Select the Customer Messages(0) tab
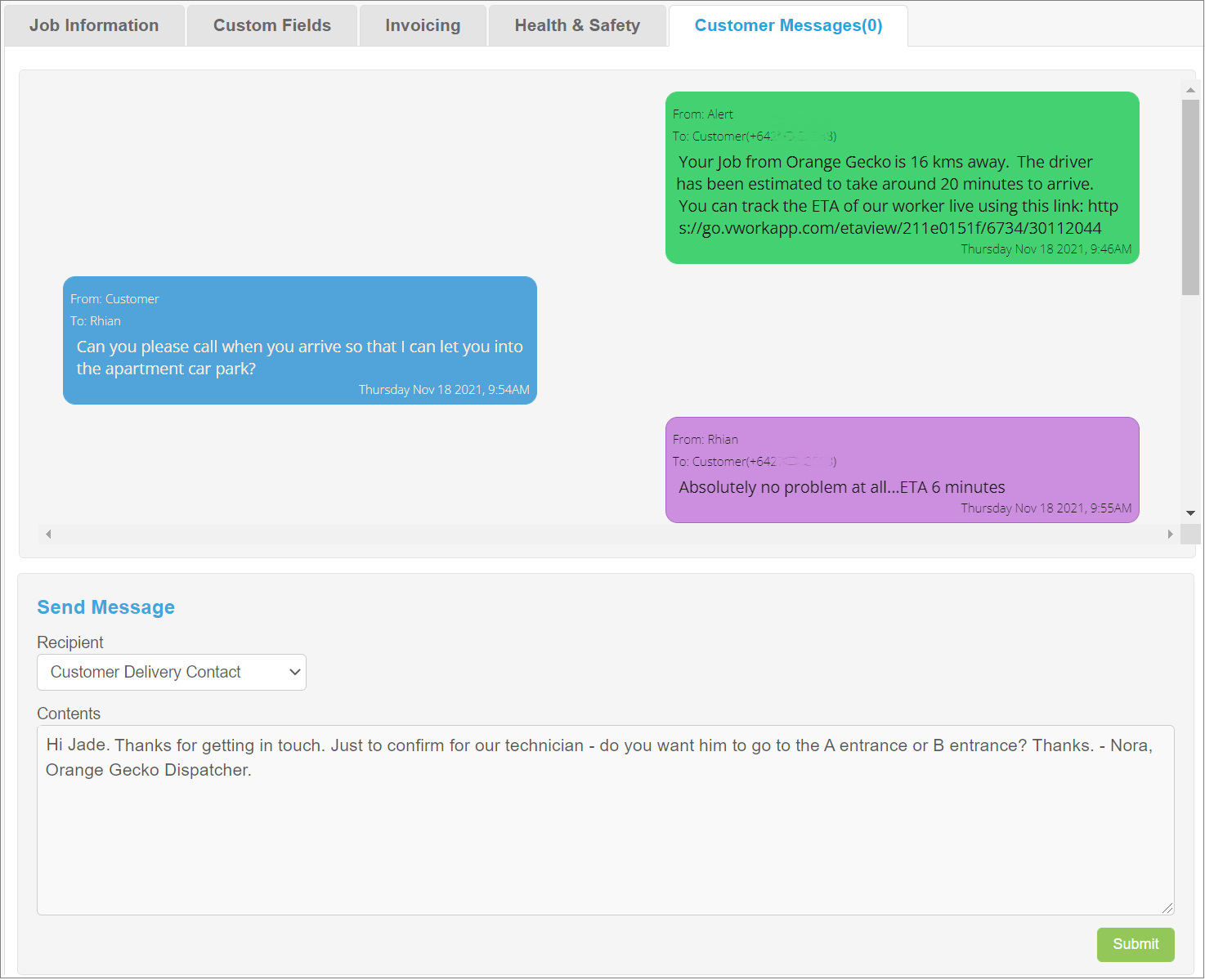The height and width of the screenshot is (980, 1205). [788, 25]
